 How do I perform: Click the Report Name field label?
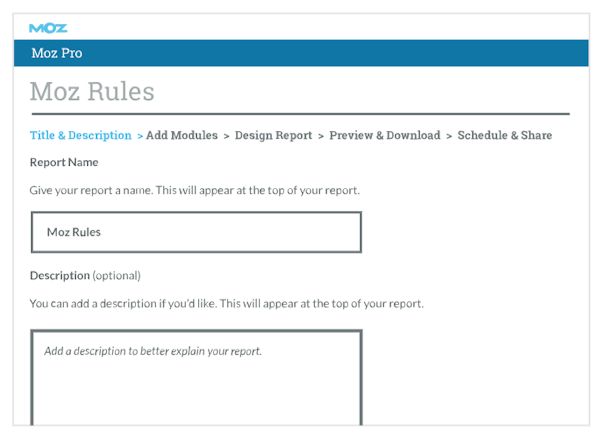click(x=64, y=162)
